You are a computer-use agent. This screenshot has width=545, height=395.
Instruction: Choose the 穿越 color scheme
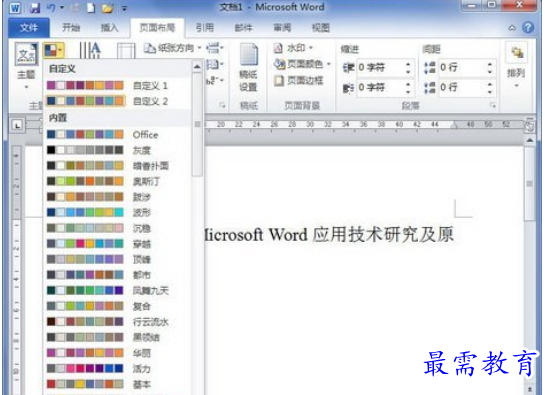(x=117, y=244)
